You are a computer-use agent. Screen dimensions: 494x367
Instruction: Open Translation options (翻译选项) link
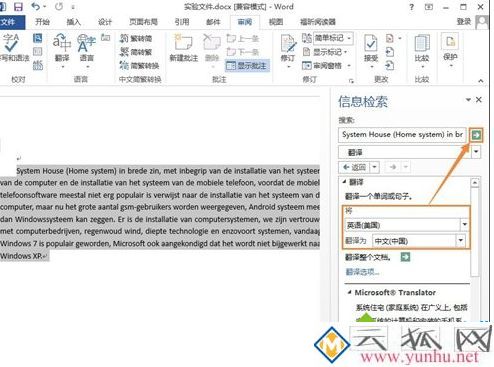[362, 272]
